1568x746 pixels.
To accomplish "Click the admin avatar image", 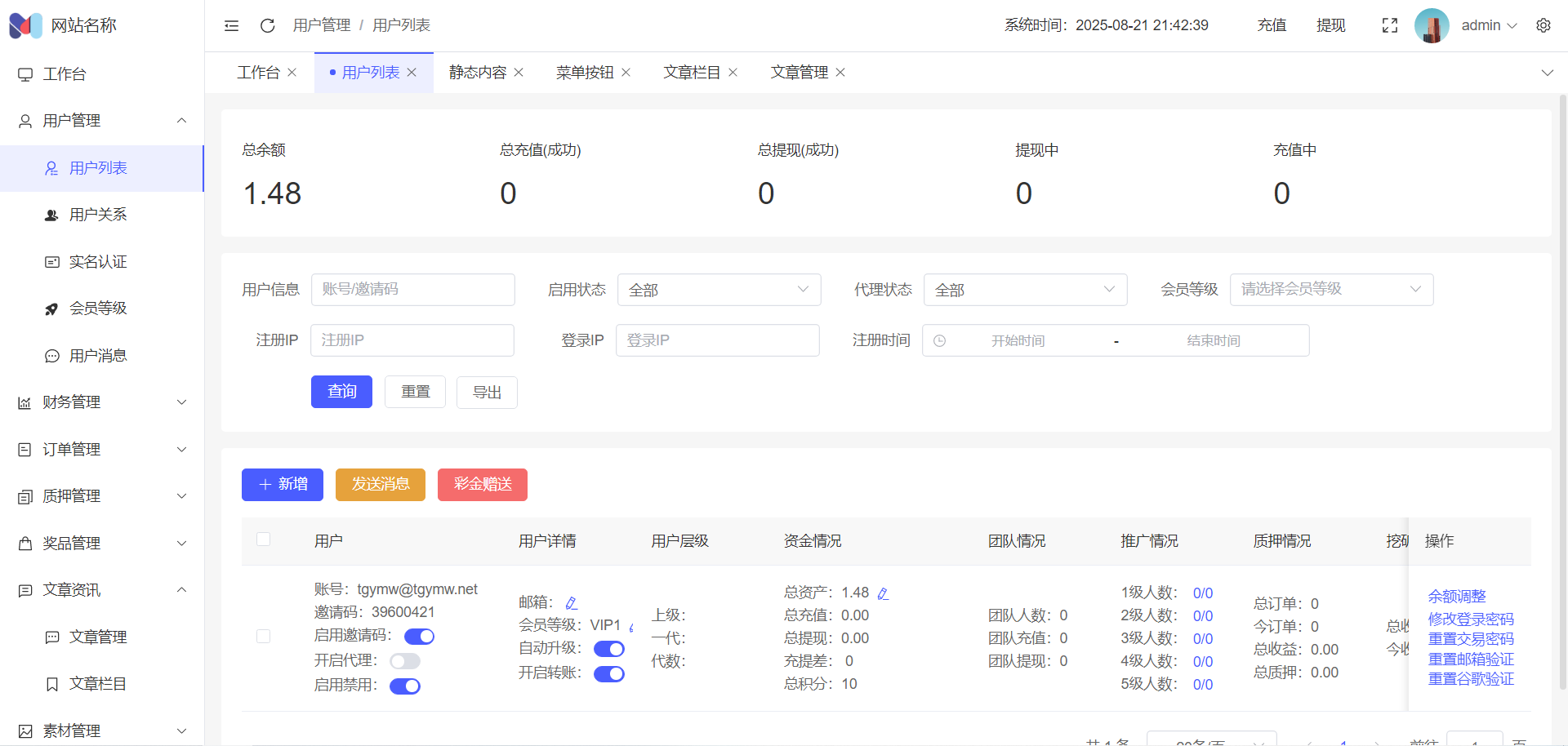I will click(1431, 25).
